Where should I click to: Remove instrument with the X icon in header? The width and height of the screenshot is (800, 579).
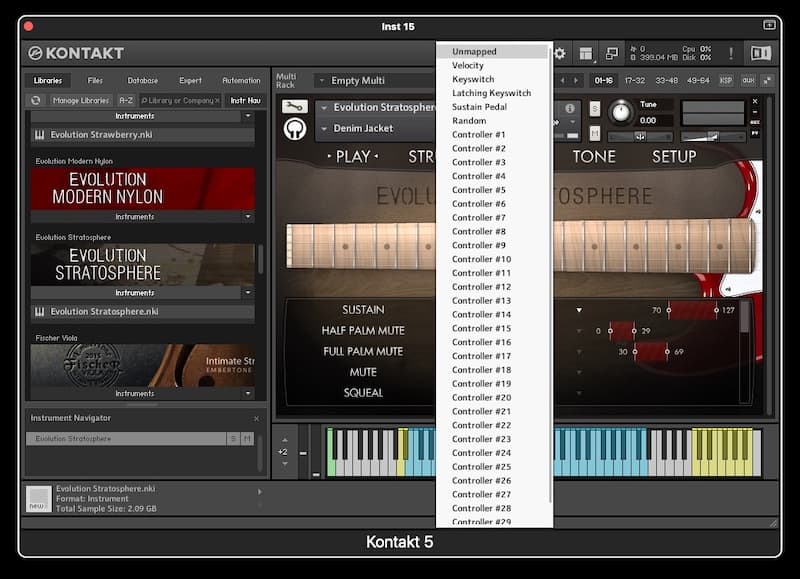755,101
